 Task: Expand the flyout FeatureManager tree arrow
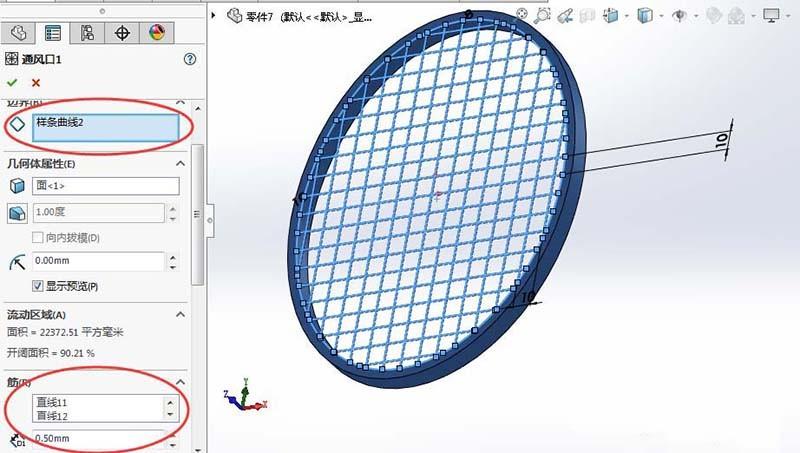pyautogui.click(x=213, y=15)
